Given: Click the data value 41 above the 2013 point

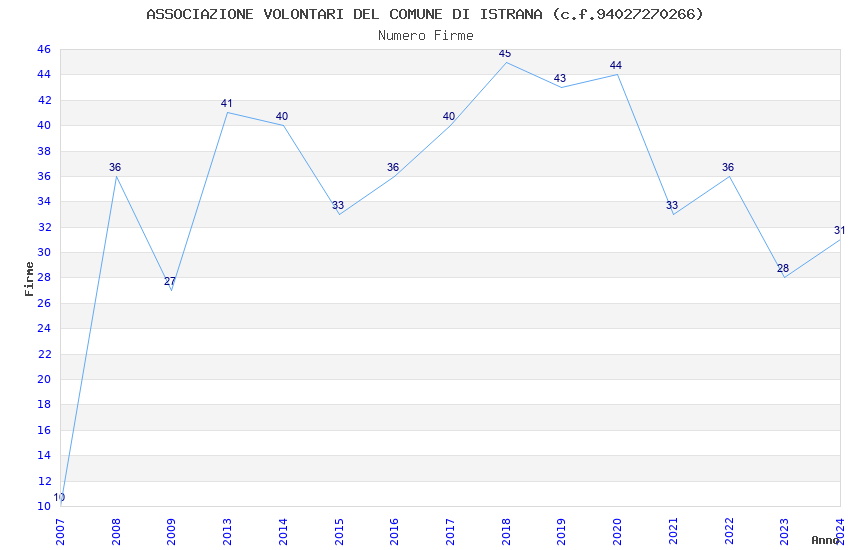Looking at the screenshot, I should pyautogui.click(x=227, y=103).
